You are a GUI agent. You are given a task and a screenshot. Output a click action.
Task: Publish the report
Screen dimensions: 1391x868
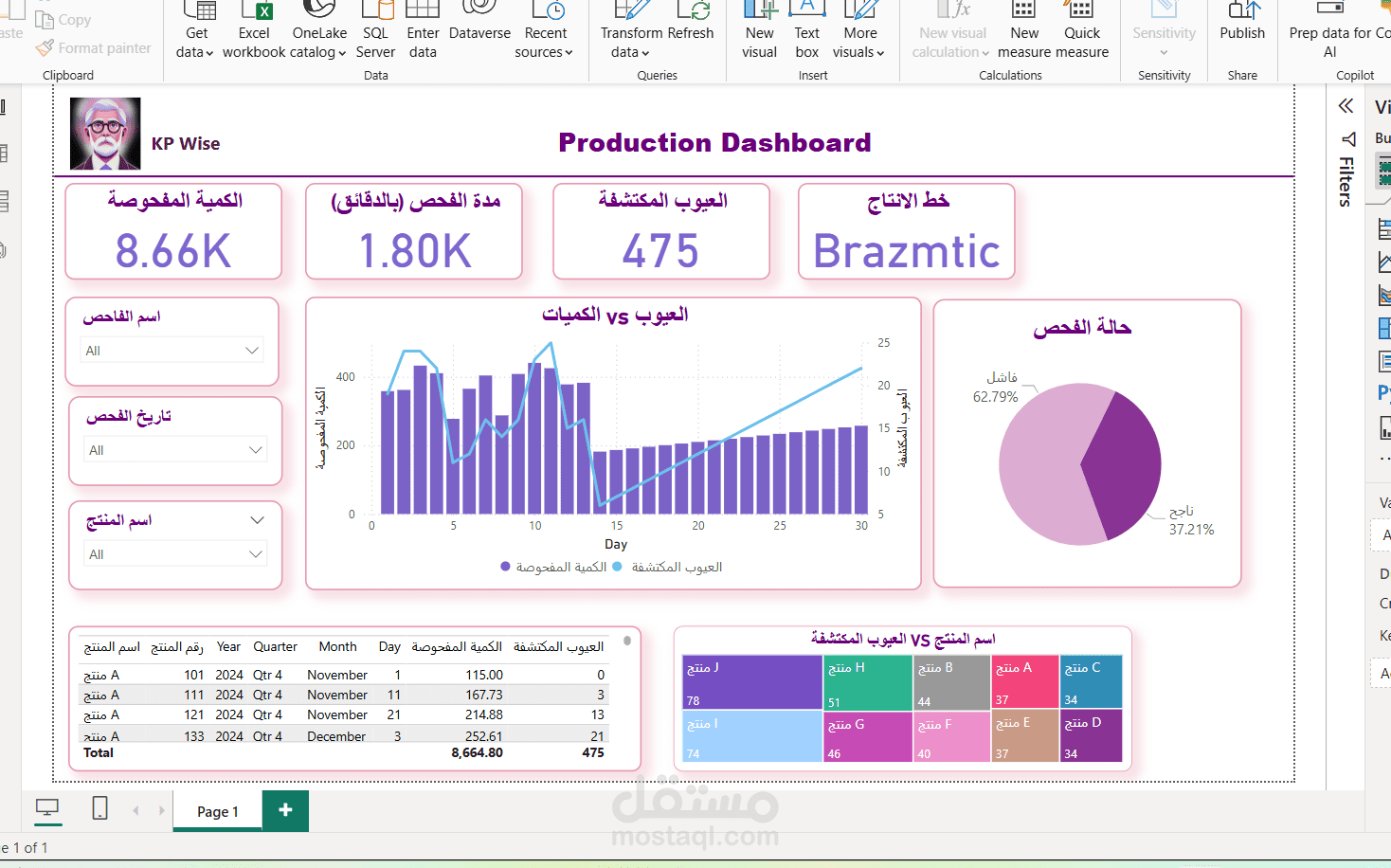click(1242, 23)
